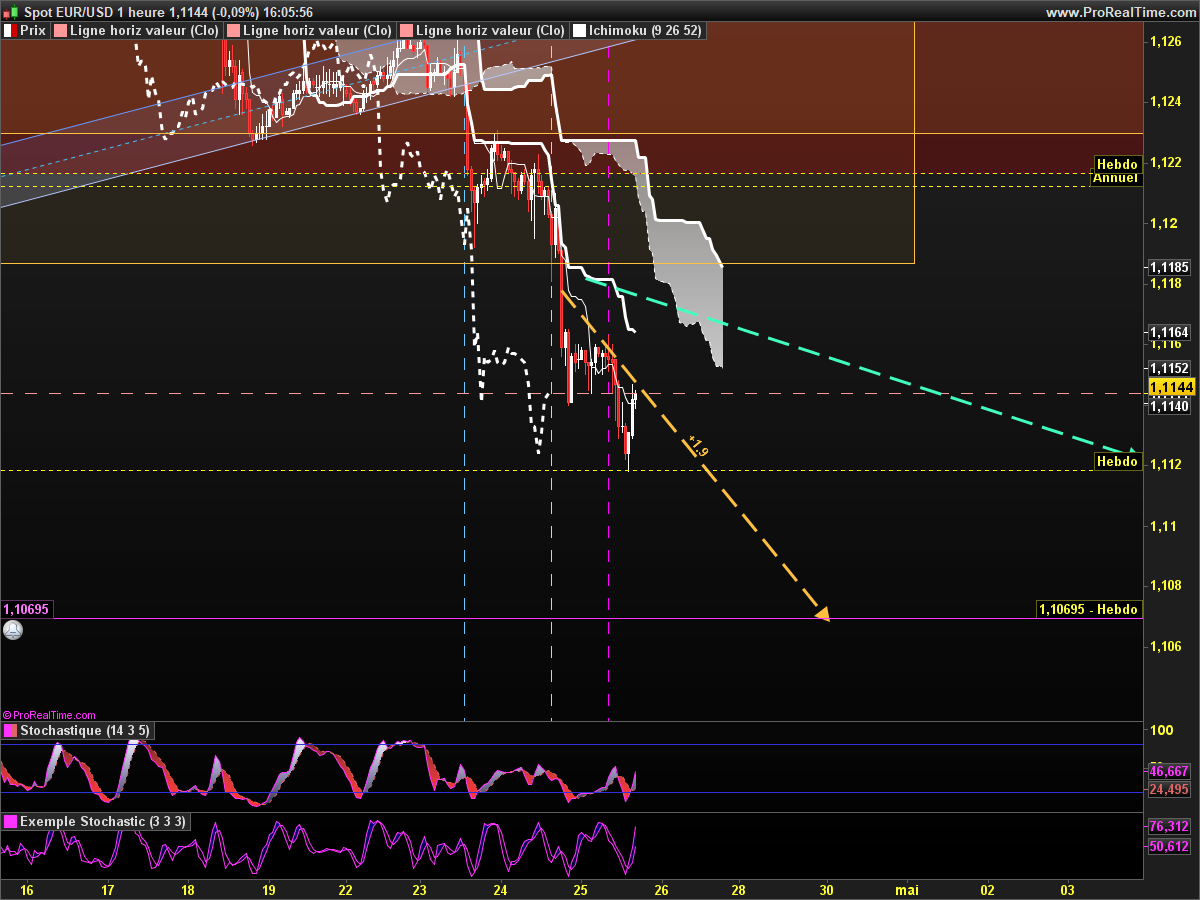Open the first Ligne horiz valeur (Clo) label
The image size is (1200, 900).
(x=145, y=31)
